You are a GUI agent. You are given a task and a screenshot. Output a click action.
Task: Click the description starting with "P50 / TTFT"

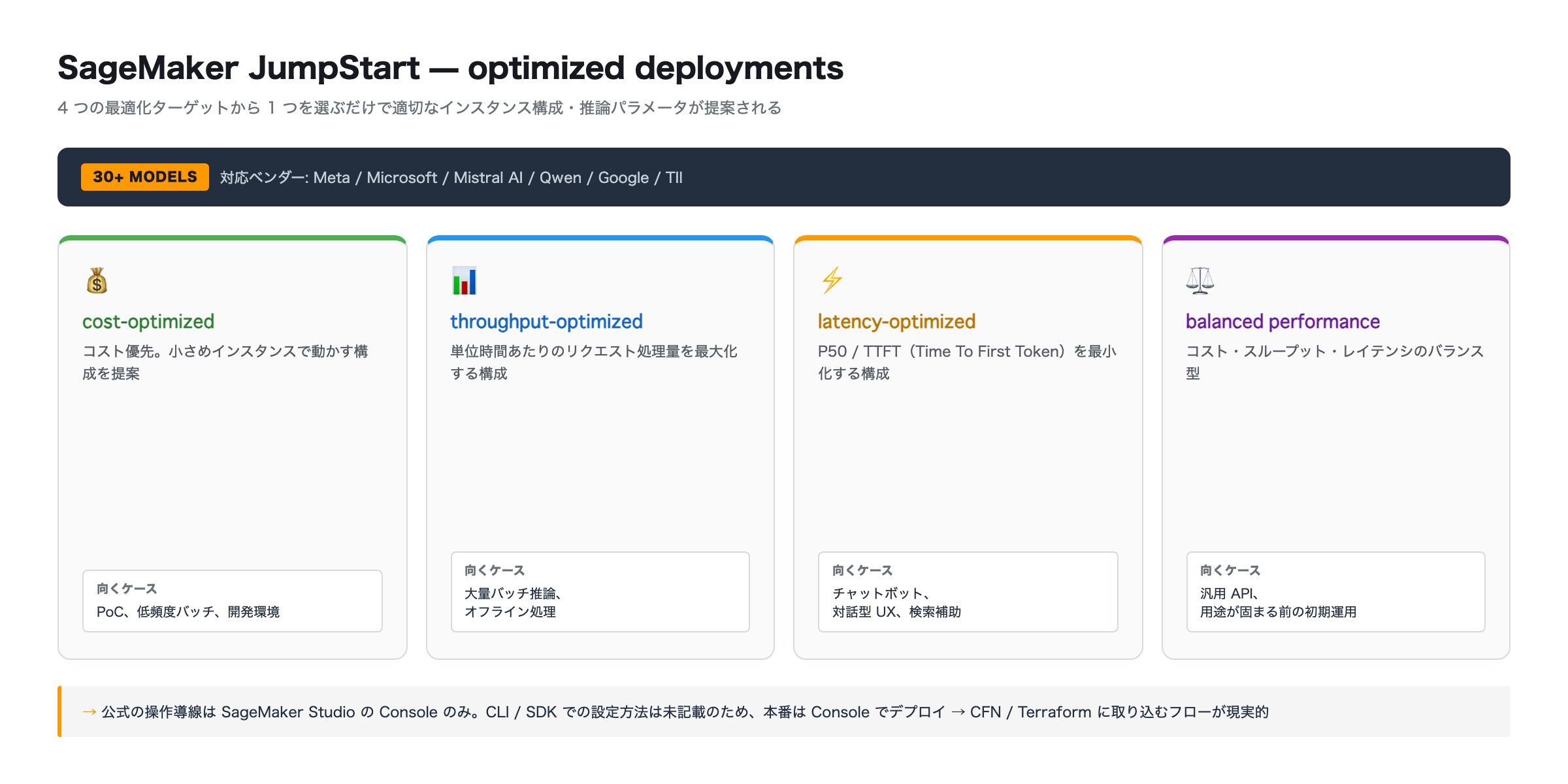[968, 363]
